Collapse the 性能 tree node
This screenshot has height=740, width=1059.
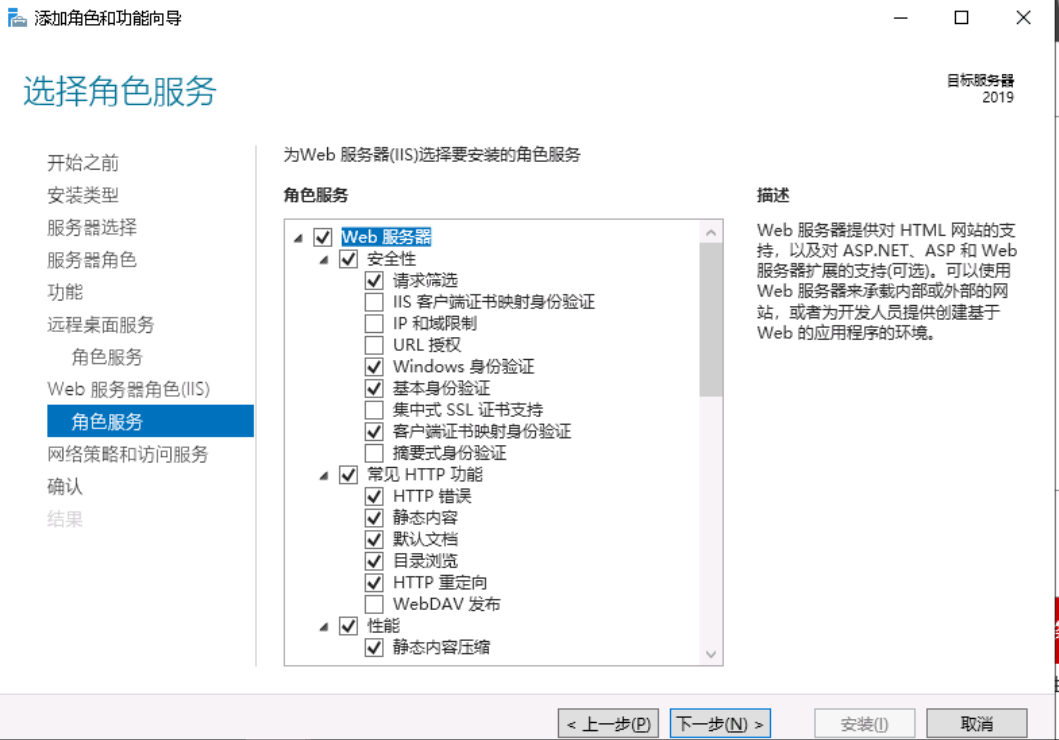(324, 627)
